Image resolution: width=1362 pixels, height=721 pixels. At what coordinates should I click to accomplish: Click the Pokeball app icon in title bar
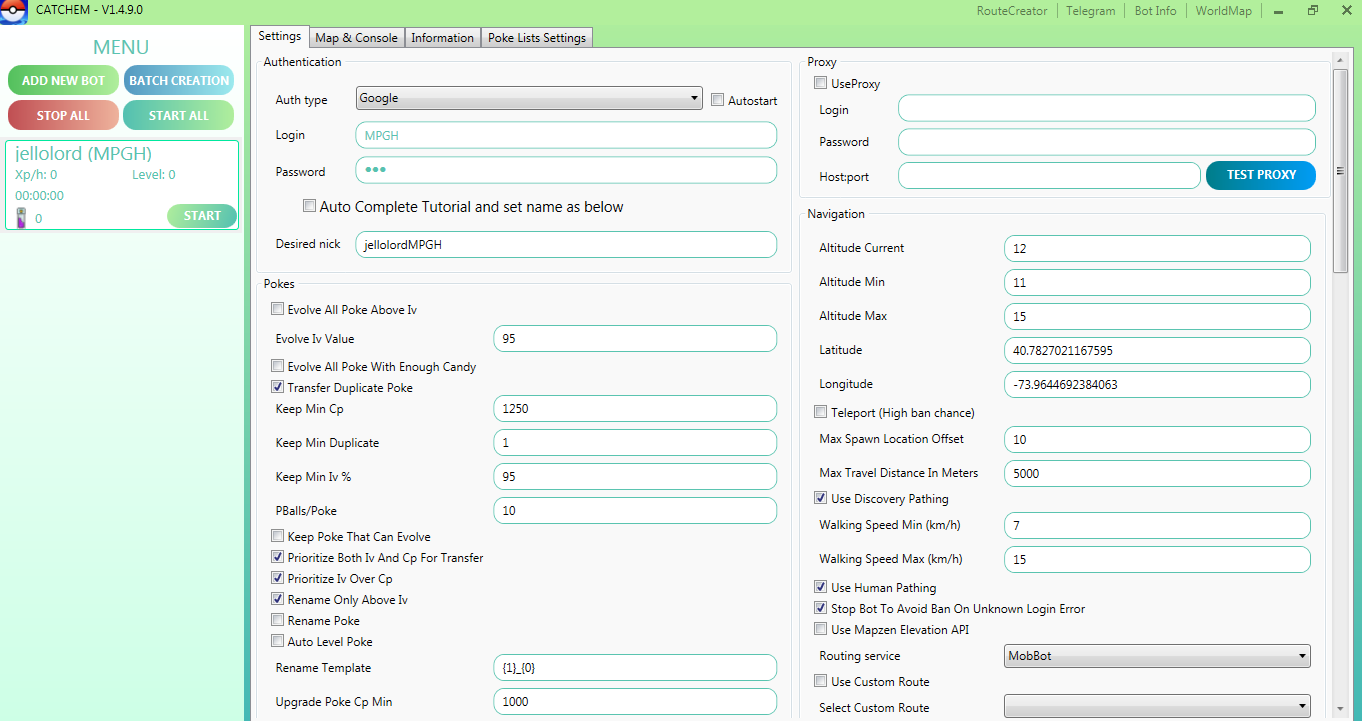[x=13, y=11]
